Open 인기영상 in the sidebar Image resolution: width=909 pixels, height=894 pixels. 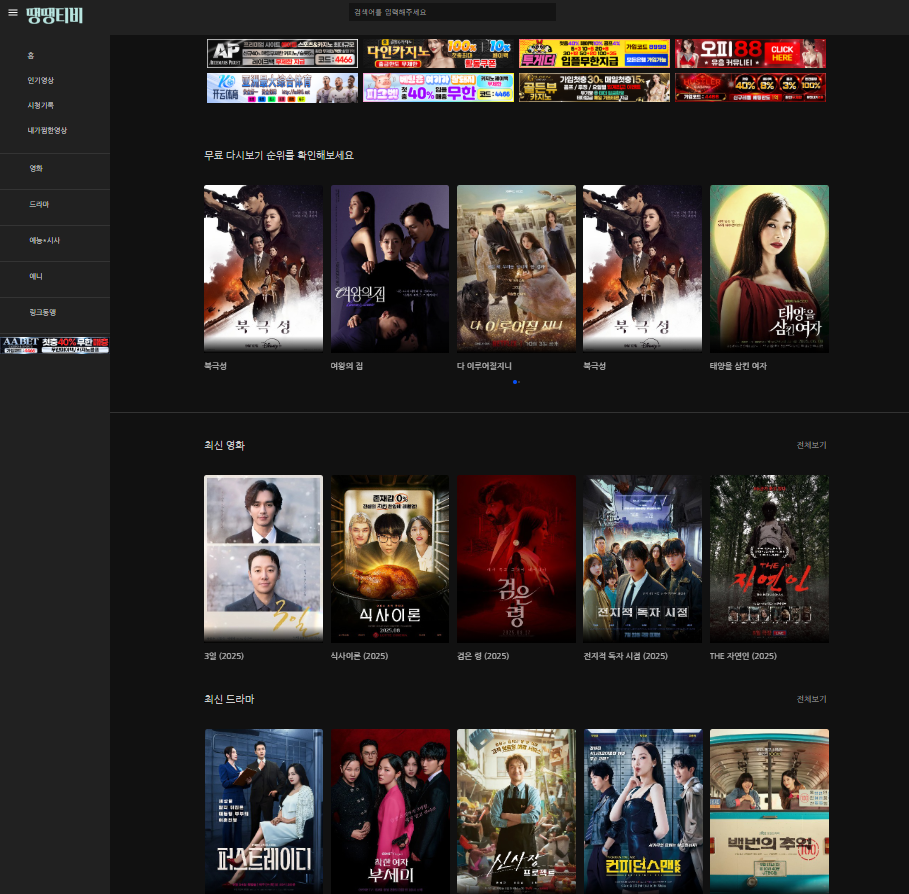(41, 80)
